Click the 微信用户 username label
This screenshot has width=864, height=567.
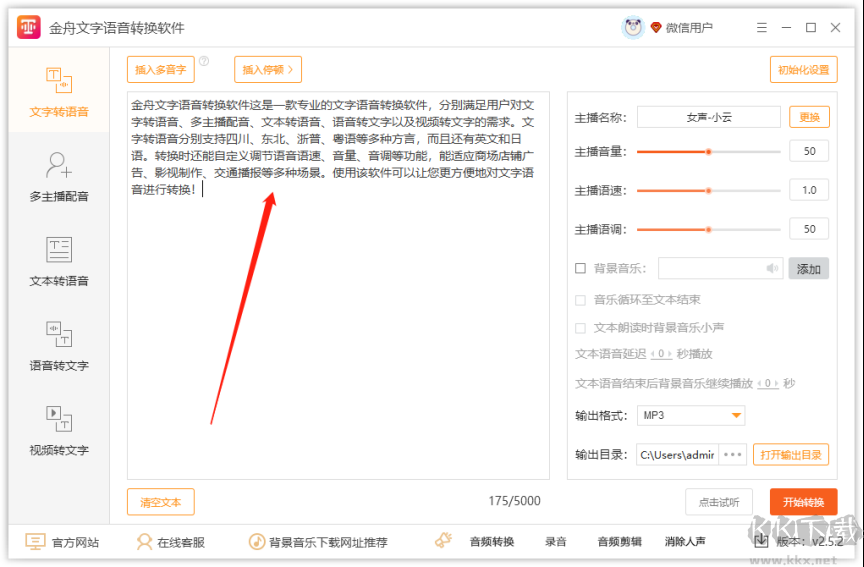689,28
